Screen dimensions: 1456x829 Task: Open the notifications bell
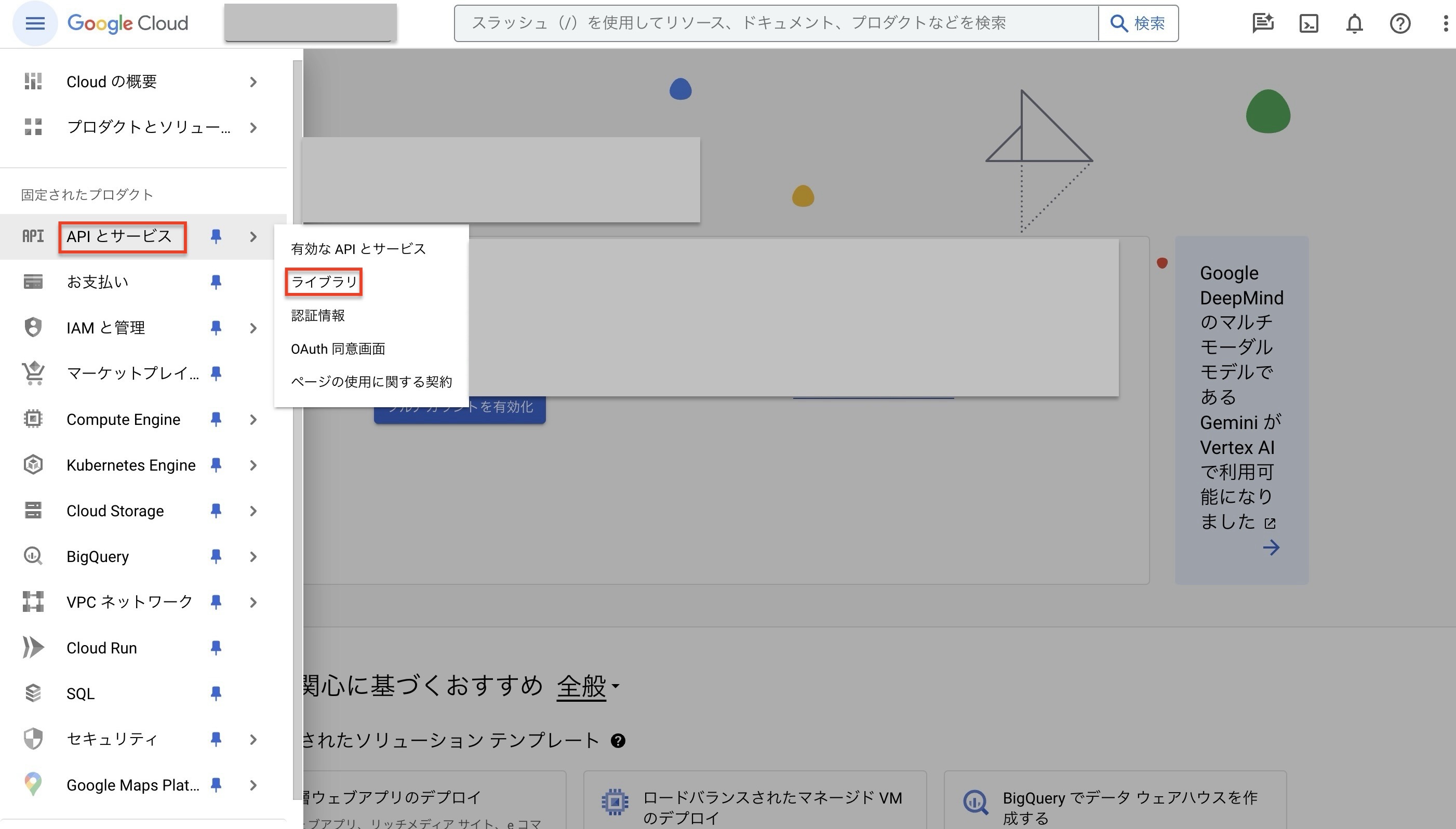[1354, 23]
